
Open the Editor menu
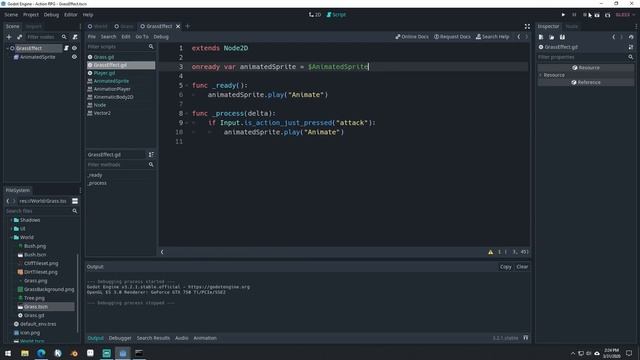pyautogui.click(x=70, y=15)
